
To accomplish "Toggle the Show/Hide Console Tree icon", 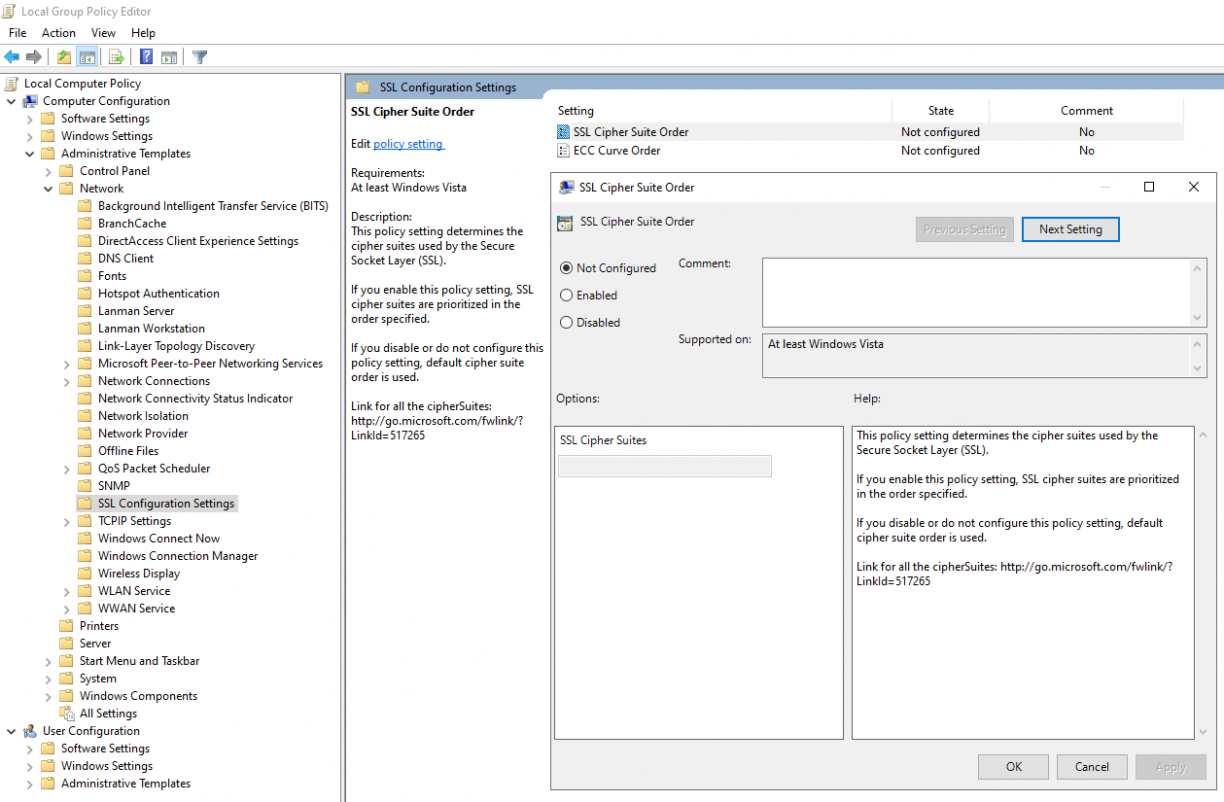I will (87, 57).
